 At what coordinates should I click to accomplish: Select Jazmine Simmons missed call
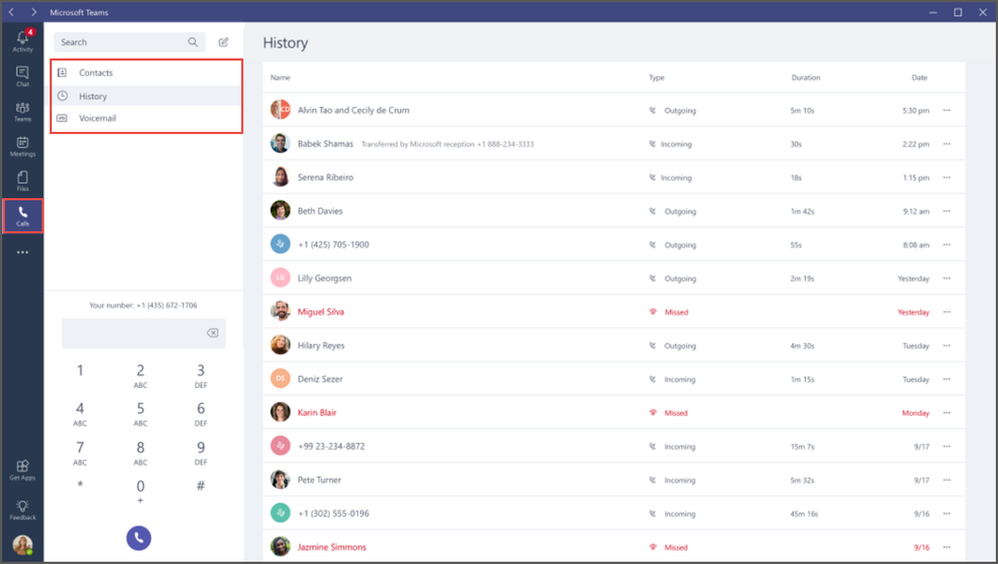click(614, 547)
